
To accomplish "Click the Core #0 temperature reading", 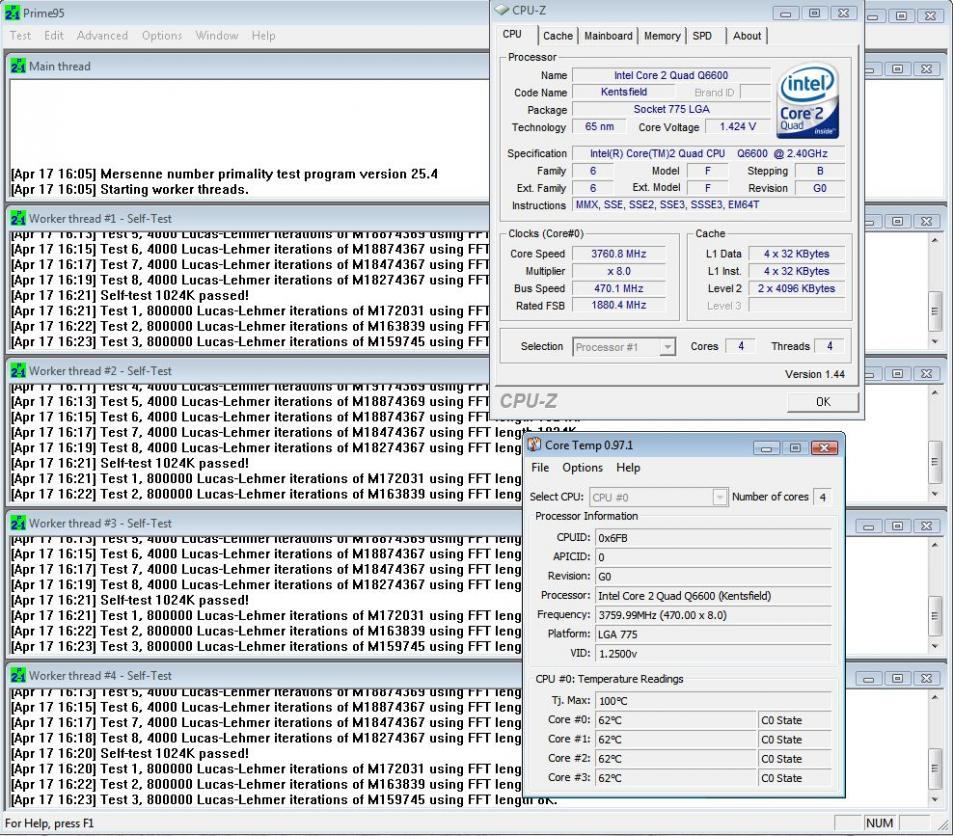I will click(x=675, y=720).
